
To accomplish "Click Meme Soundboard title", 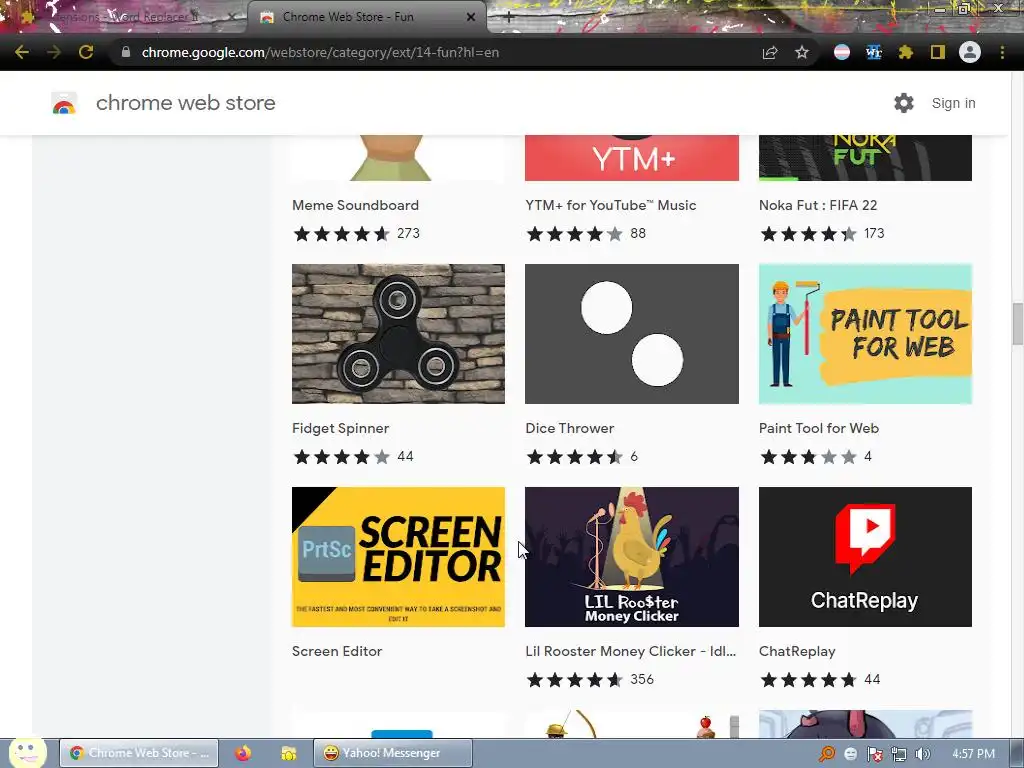I will [x=355, y=205].
